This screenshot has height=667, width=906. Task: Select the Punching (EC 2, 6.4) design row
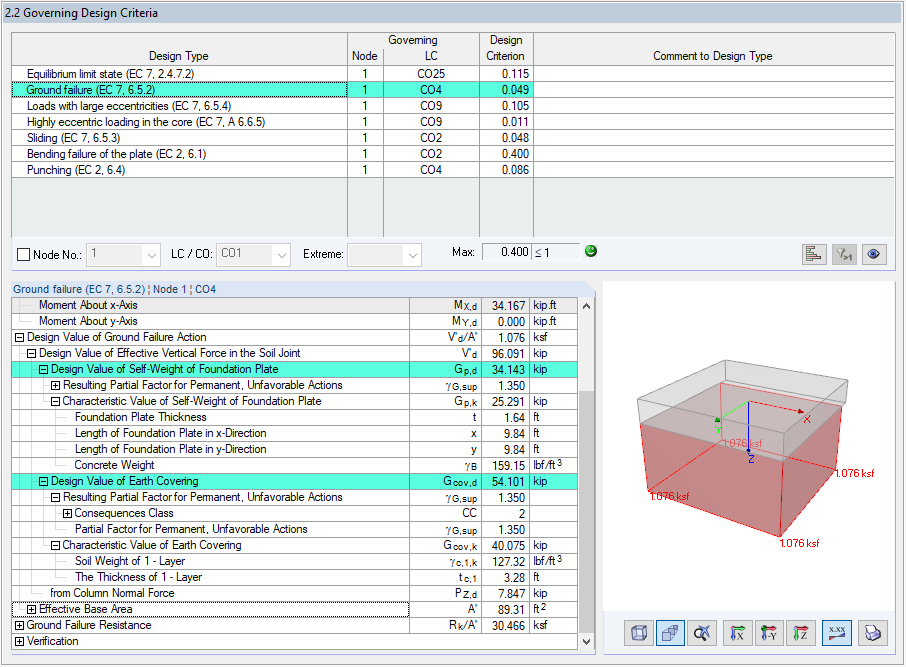coord(120,169)
